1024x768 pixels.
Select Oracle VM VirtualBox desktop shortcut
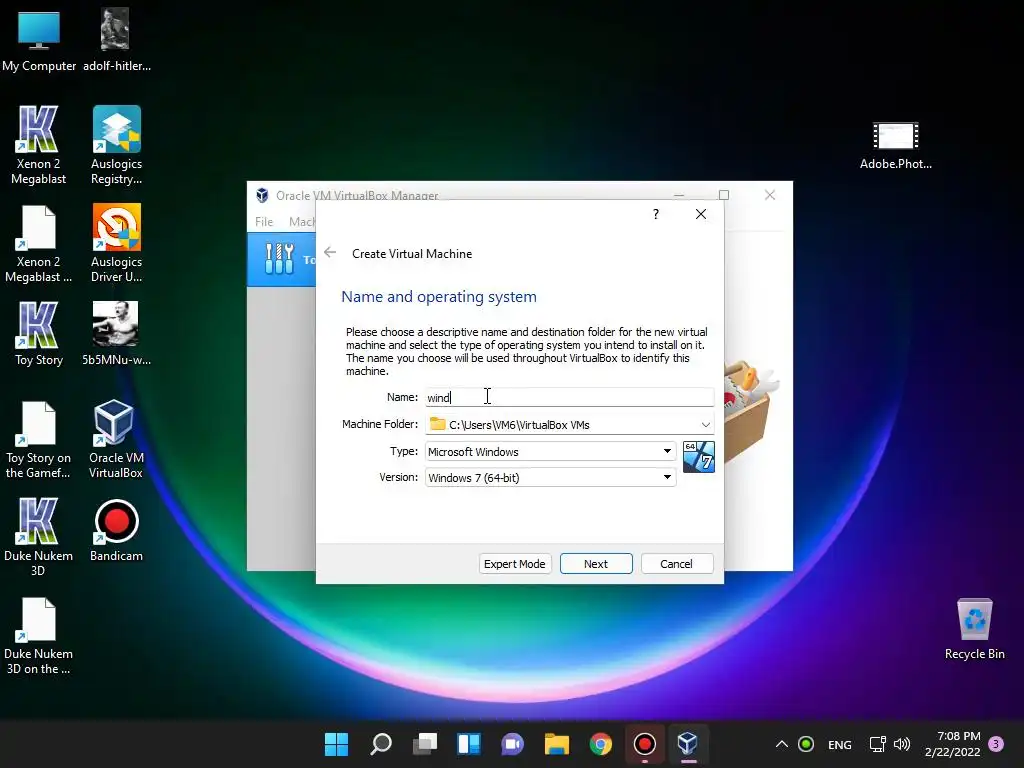pos(116,440)
